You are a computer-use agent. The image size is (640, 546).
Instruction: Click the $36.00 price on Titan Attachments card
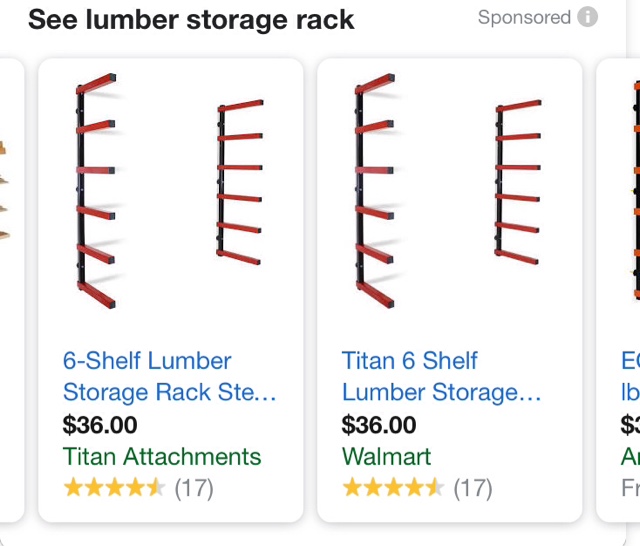[x=100, y=425]
